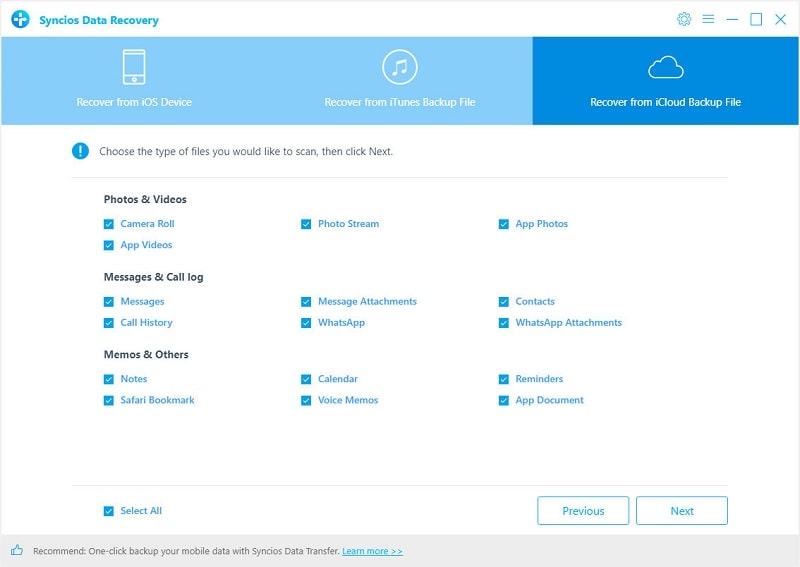The width and height of the screenshot is (800, 567).
Task: Uncheck the App Videos checkbox
Action: pyautogui.click(x=109, y=245)
